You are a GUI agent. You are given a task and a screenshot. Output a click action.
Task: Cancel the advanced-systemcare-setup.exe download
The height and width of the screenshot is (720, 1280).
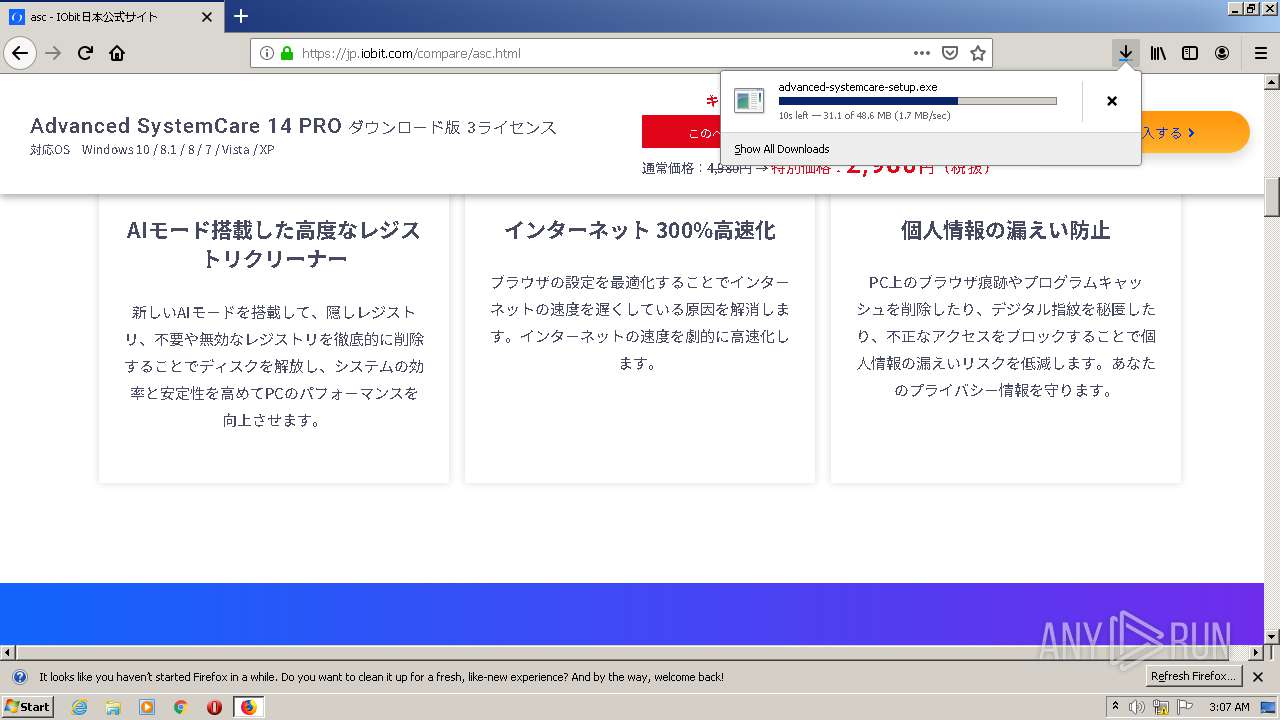[x=1112, y=100]
